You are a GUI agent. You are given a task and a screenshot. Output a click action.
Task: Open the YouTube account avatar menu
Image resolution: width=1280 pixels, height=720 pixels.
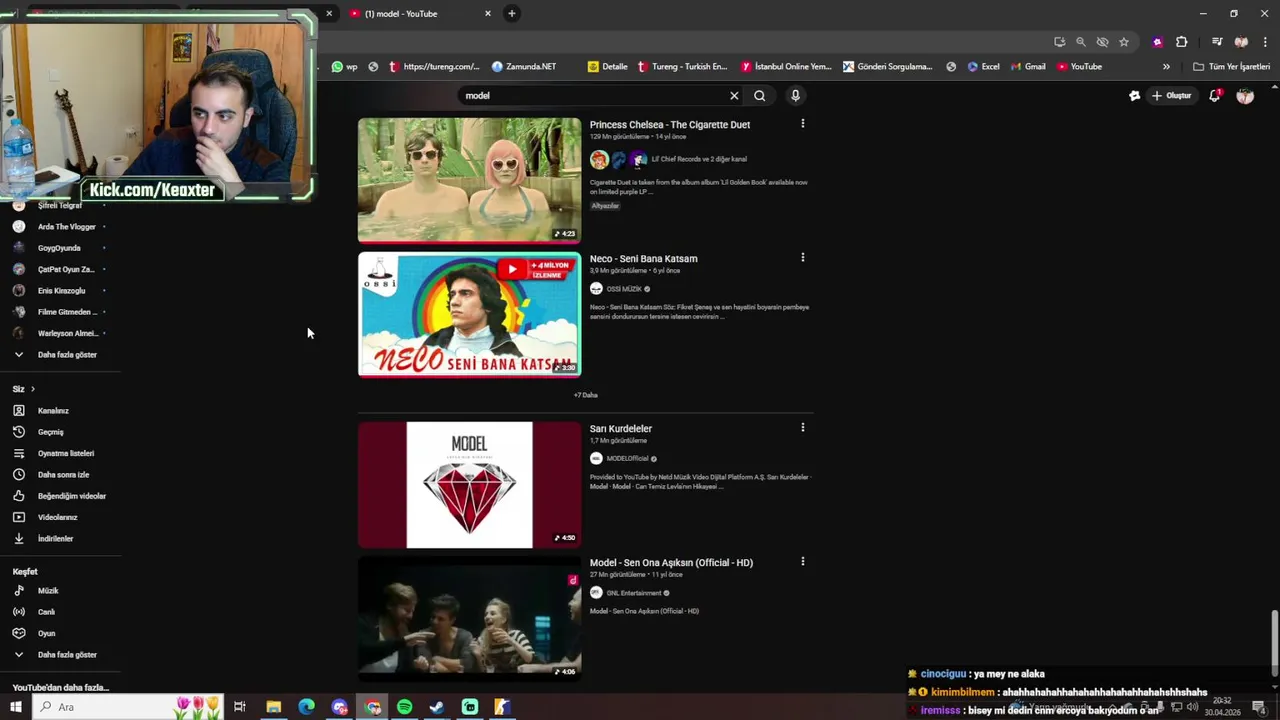[x=1245, y=96]
